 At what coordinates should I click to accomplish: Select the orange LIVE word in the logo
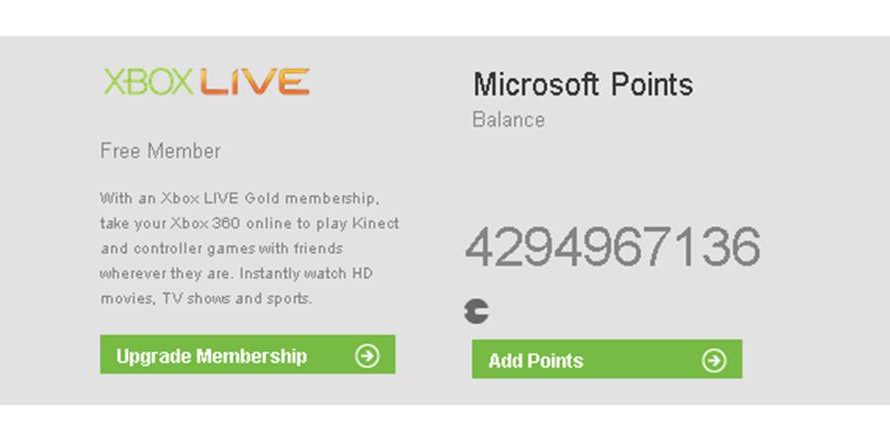[x=255, y=82]
